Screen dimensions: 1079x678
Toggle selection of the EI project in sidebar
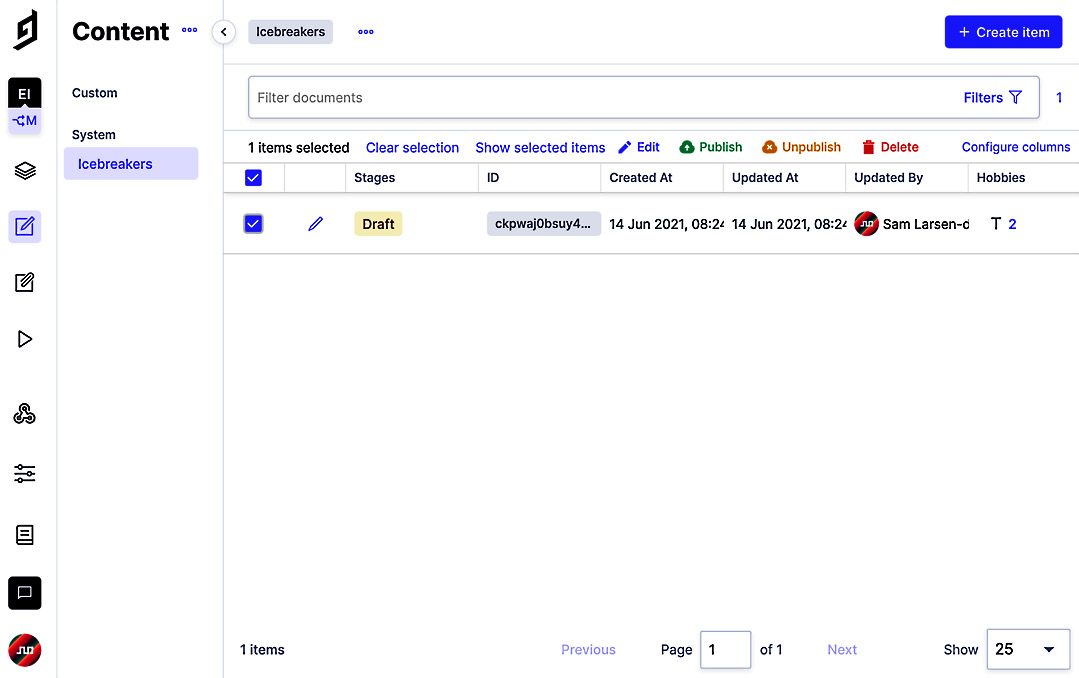coord(24,92)
